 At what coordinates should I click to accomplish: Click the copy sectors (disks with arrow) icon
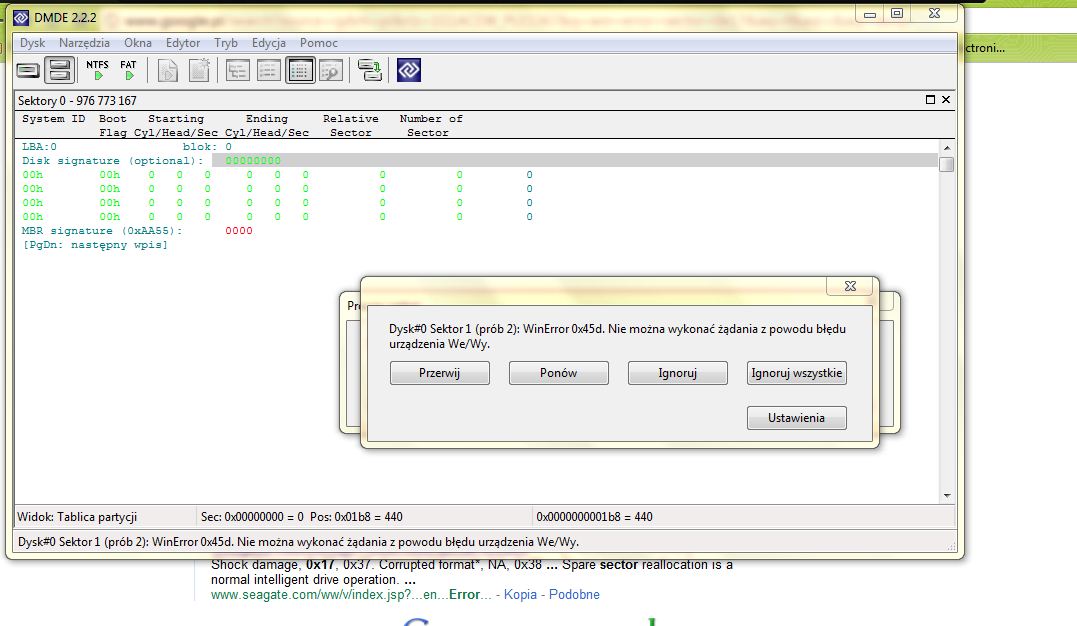370,70
